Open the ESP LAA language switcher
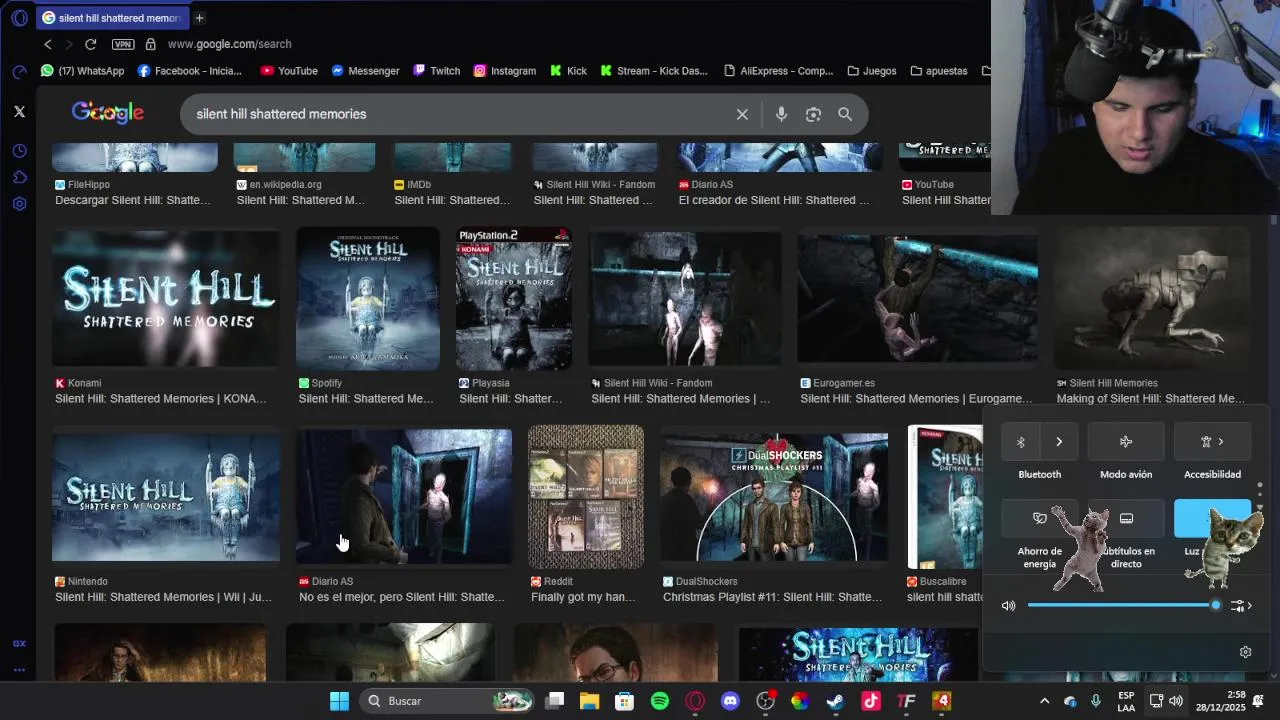Viewport: 1280px width, 720px height. [x=1126, y=701]
